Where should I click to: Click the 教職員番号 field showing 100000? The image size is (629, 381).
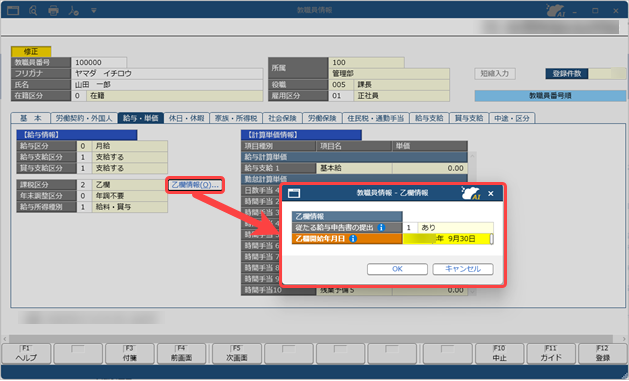point(99,63)
